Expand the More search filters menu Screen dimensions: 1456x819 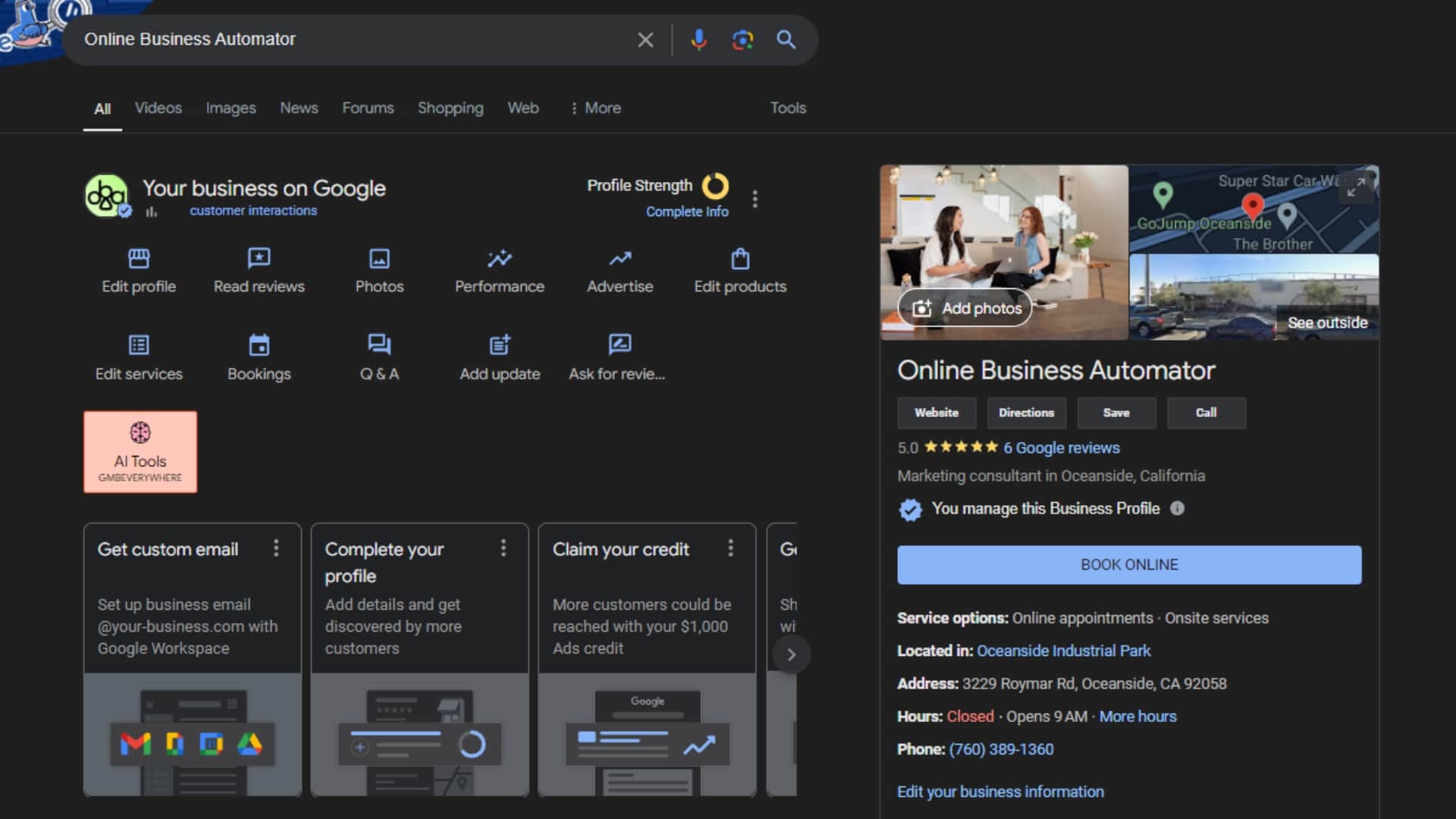(595, 108)
